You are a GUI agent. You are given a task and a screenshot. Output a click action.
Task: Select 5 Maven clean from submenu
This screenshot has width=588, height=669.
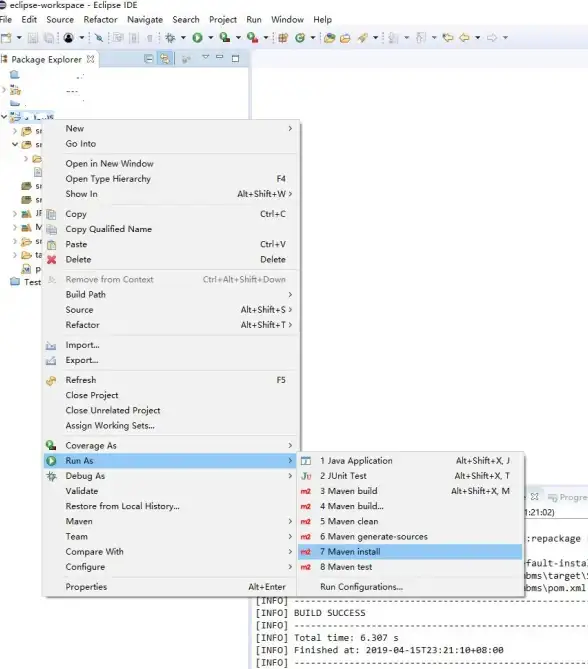coord(410,521)
